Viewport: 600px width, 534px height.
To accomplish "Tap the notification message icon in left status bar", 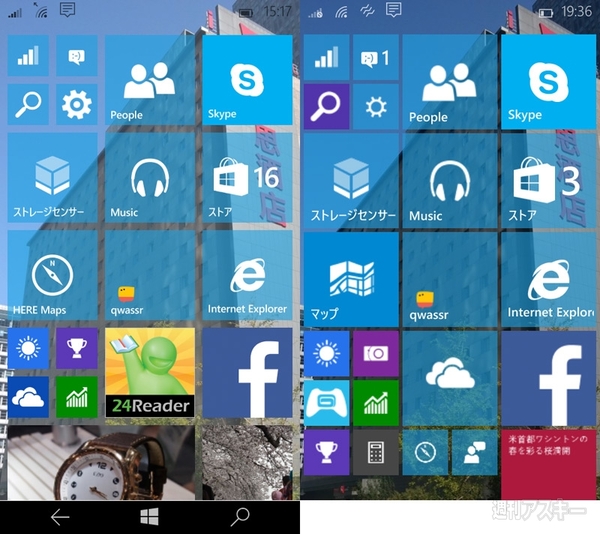I will coord(67,10).
